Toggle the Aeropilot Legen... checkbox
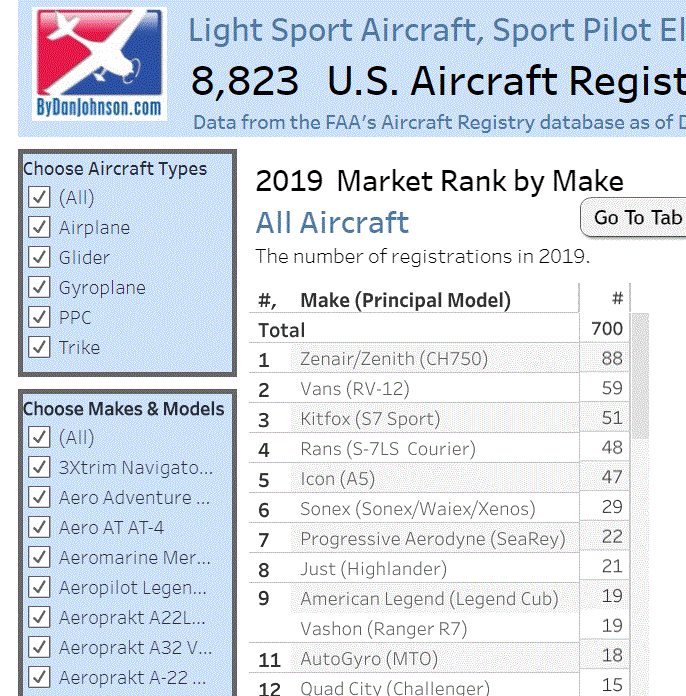 pyautogui.click(x=39, y=587)
